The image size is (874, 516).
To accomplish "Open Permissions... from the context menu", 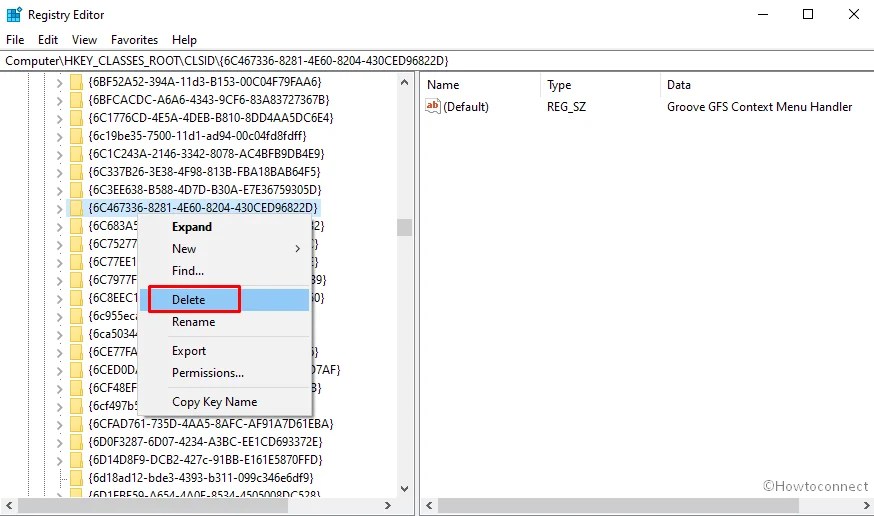I will (x=208, y=373).
